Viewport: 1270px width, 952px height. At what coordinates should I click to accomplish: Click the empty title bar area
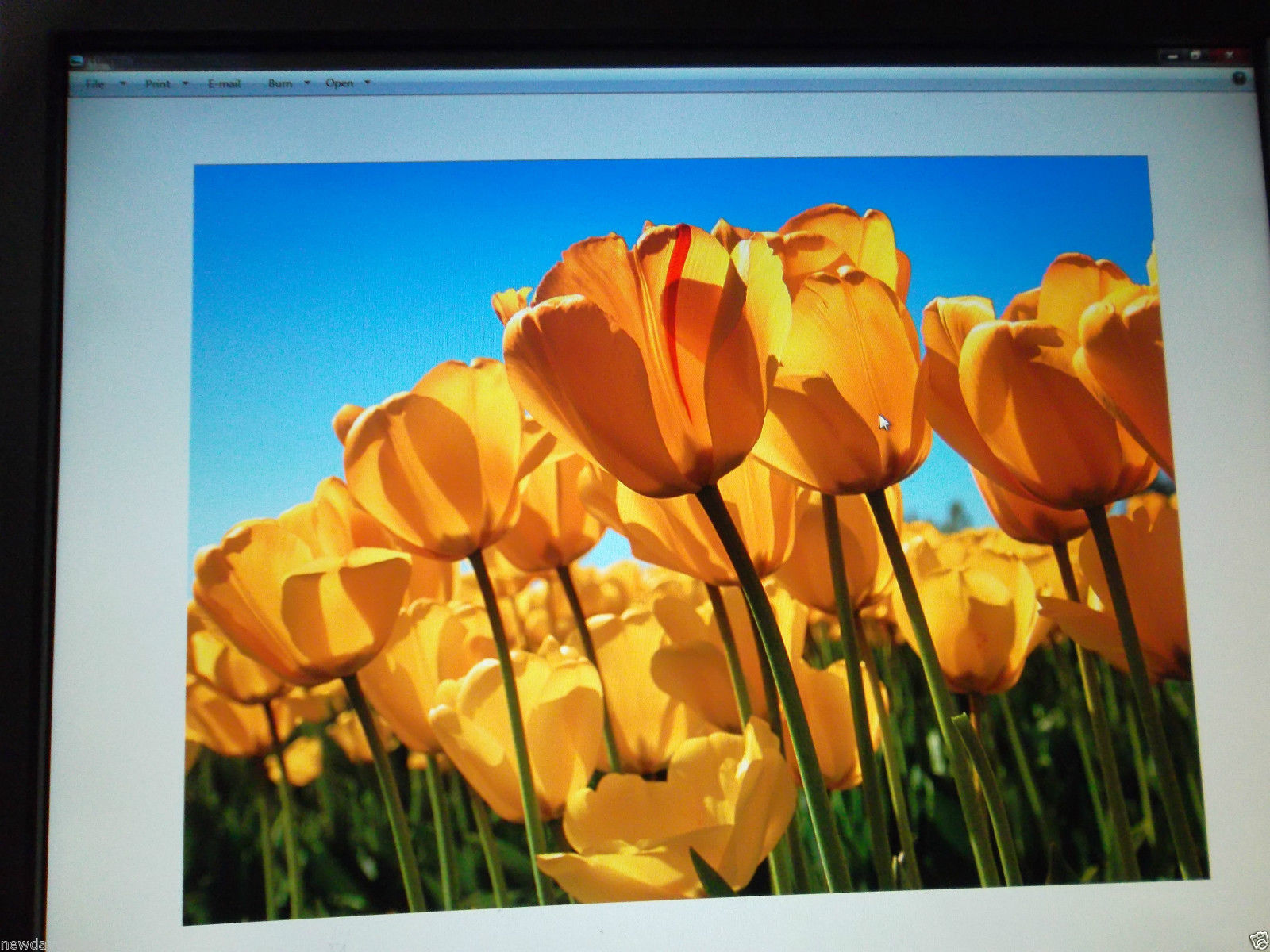pyautogui.click(x=635, y=57)
